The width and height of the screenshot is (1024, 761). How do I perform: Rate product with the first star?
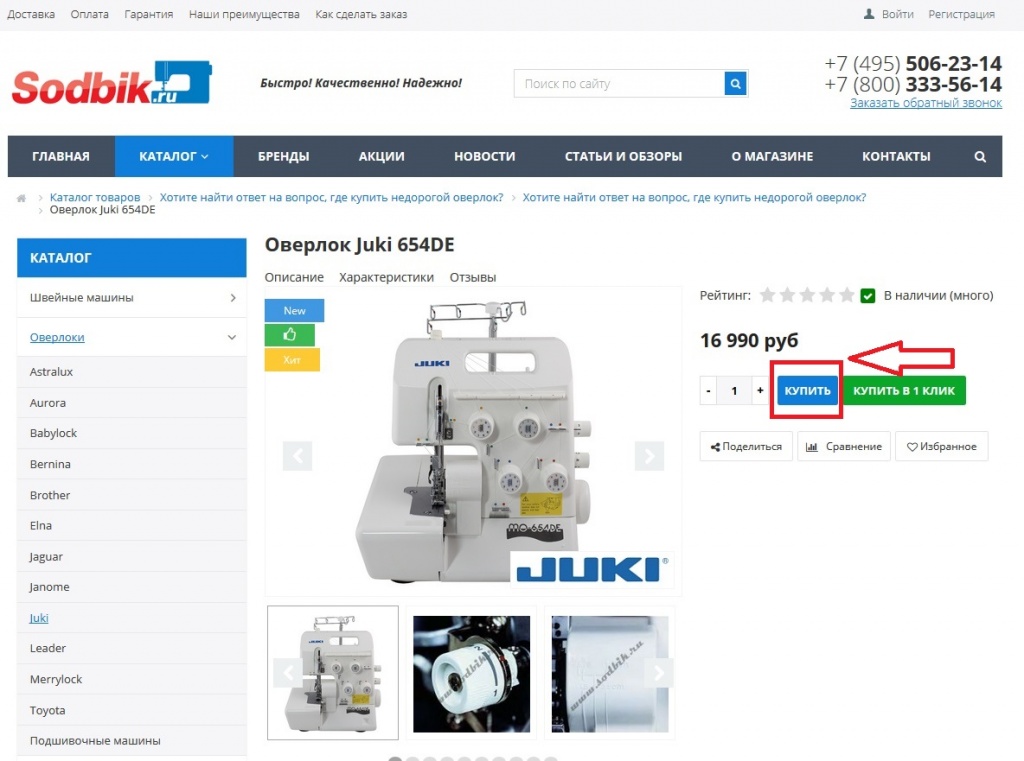[768, 295]
